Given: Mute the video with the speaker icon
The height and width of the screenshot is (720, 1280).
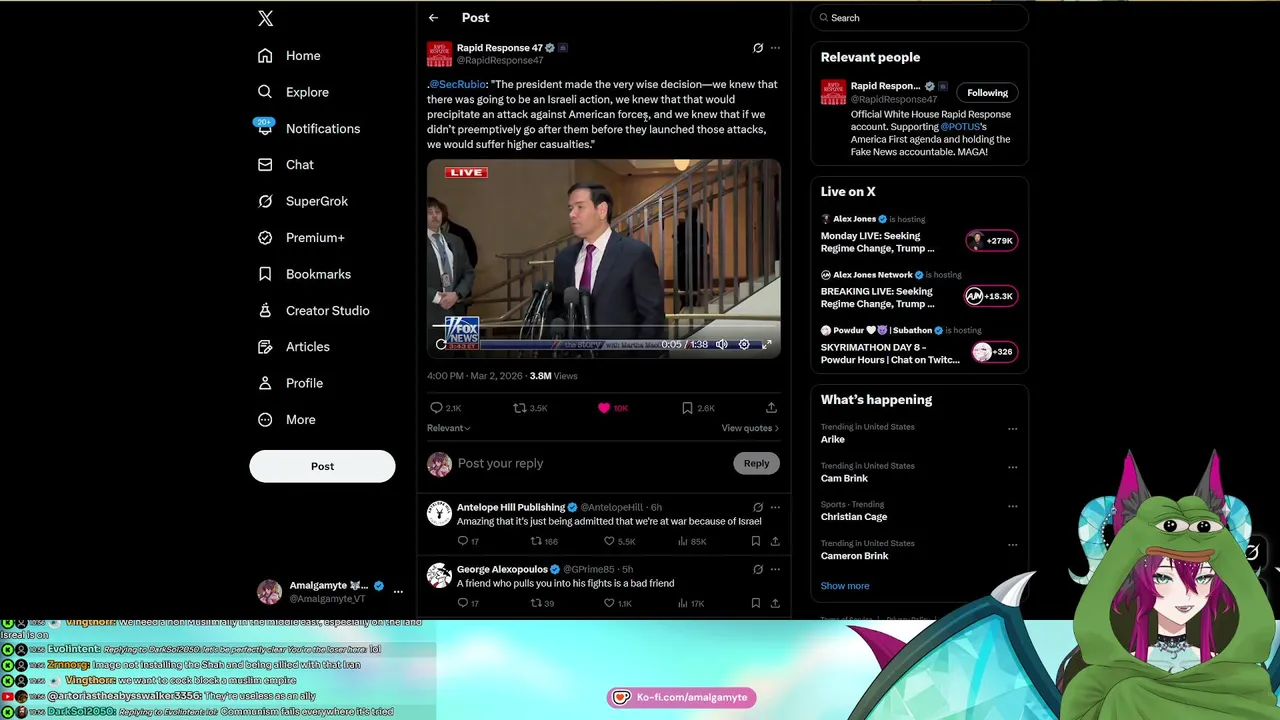Looking at the screenshot, I should (x=721, y=344).
